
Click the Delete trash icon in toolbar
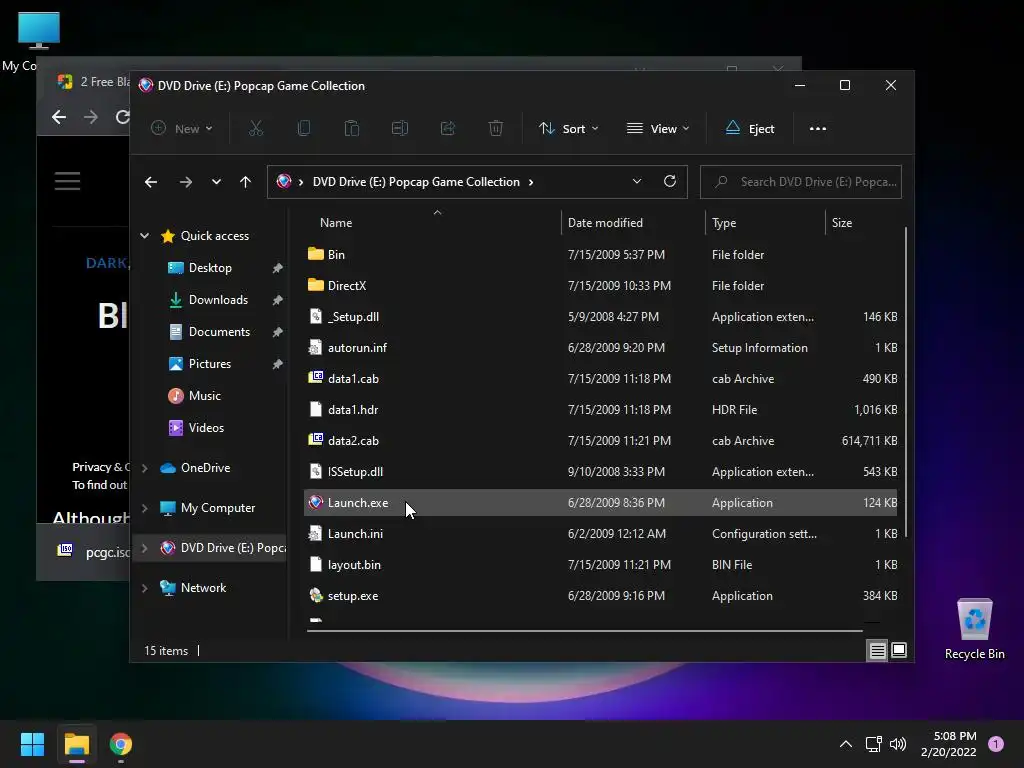pos(496,129)
